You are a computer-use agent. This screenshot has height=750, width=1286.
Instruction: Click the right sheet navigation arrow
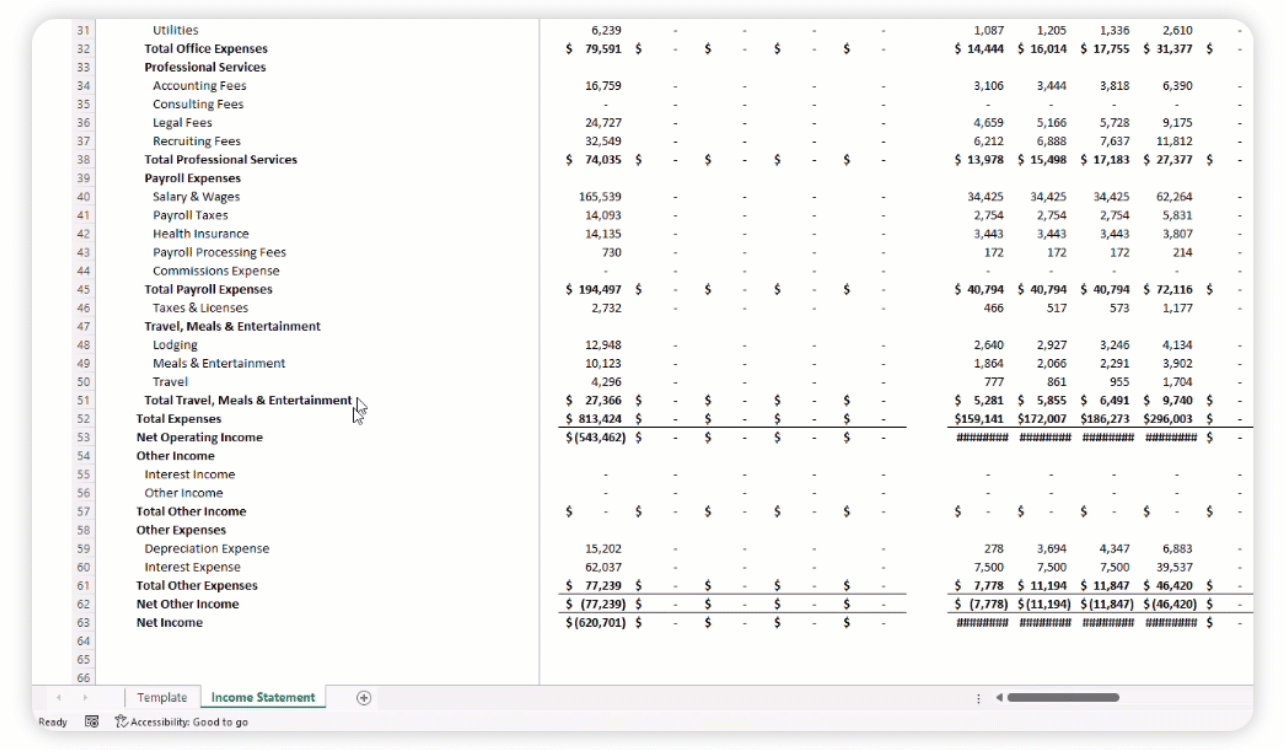(x=85, y=698)
